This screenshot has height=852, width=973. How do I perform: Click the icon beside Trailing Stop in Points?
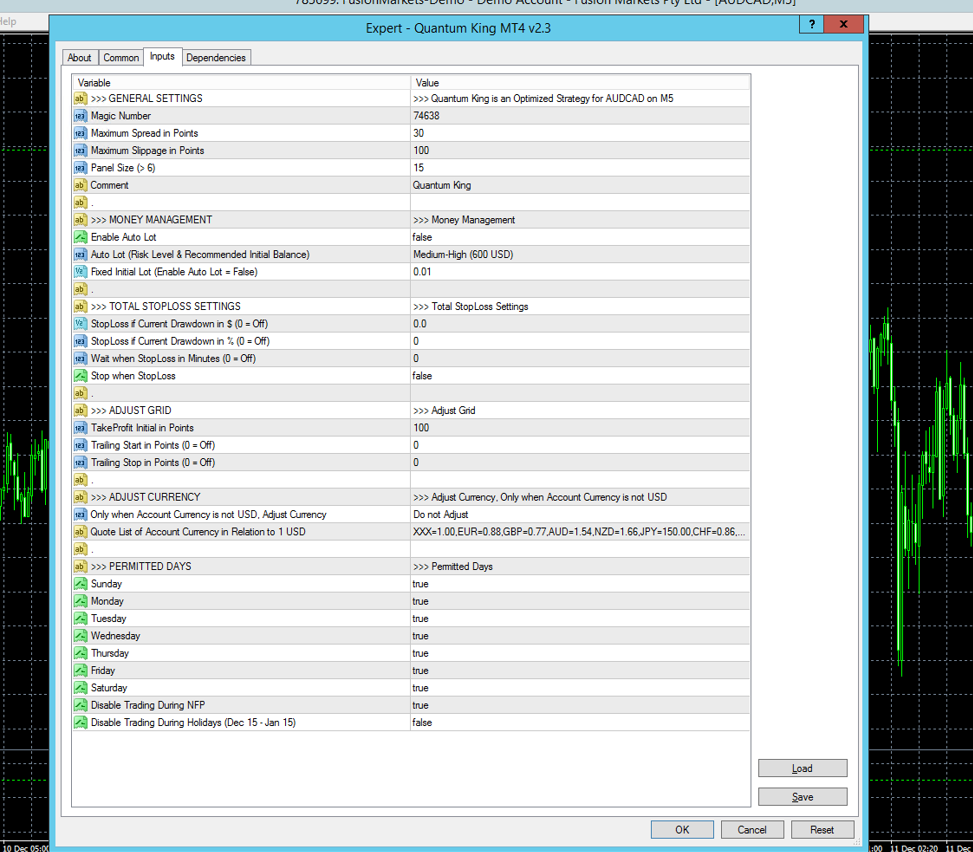tap(80, 463)
